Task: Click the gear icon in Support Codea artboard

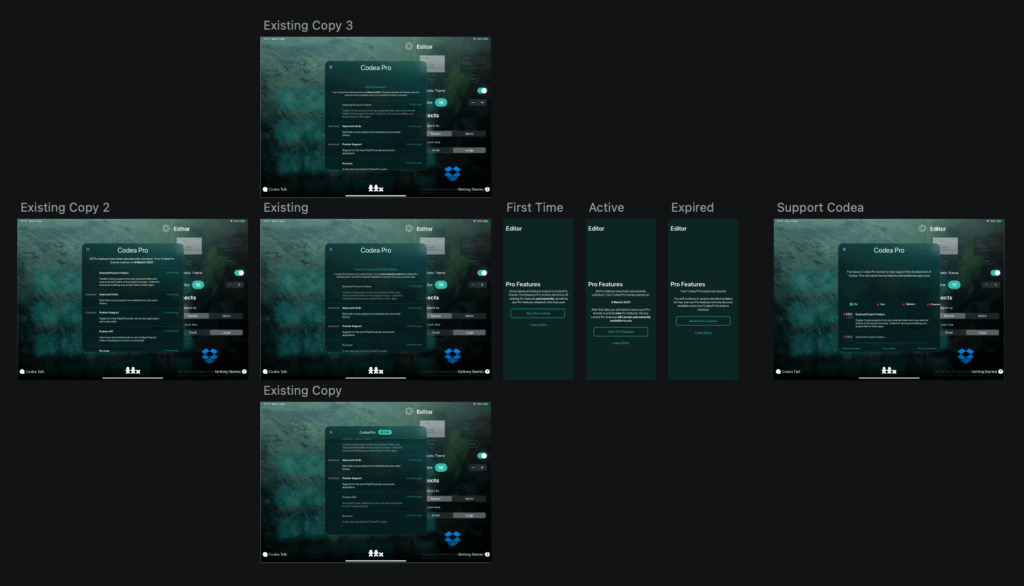Action: click(x=922, y=229)
